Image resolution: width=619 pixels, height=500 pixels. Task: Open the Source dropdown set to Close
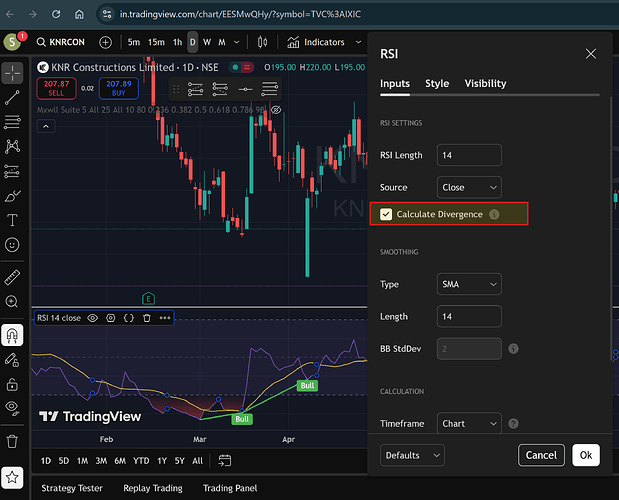469,187
